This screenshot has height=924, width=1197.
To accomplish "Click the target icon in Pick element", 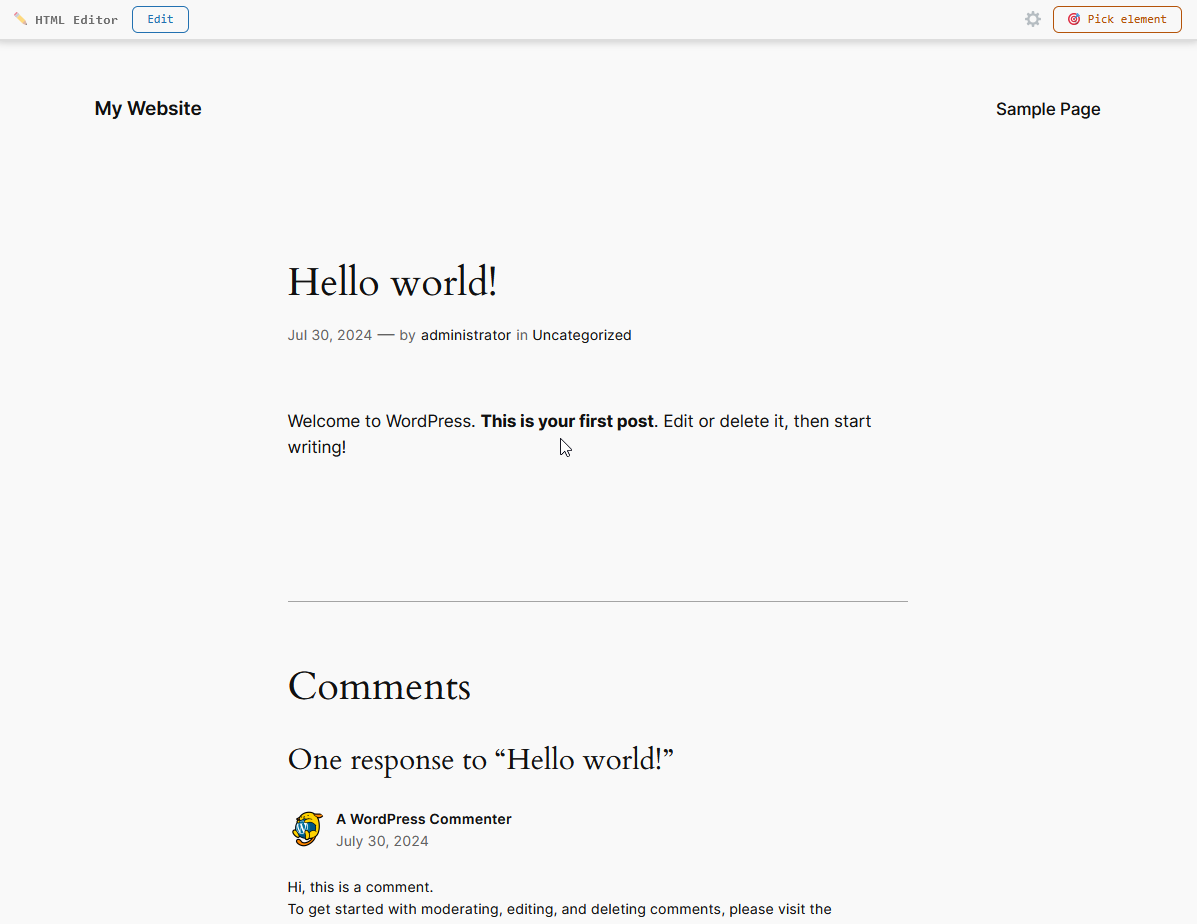I will tap(1074, 19).
